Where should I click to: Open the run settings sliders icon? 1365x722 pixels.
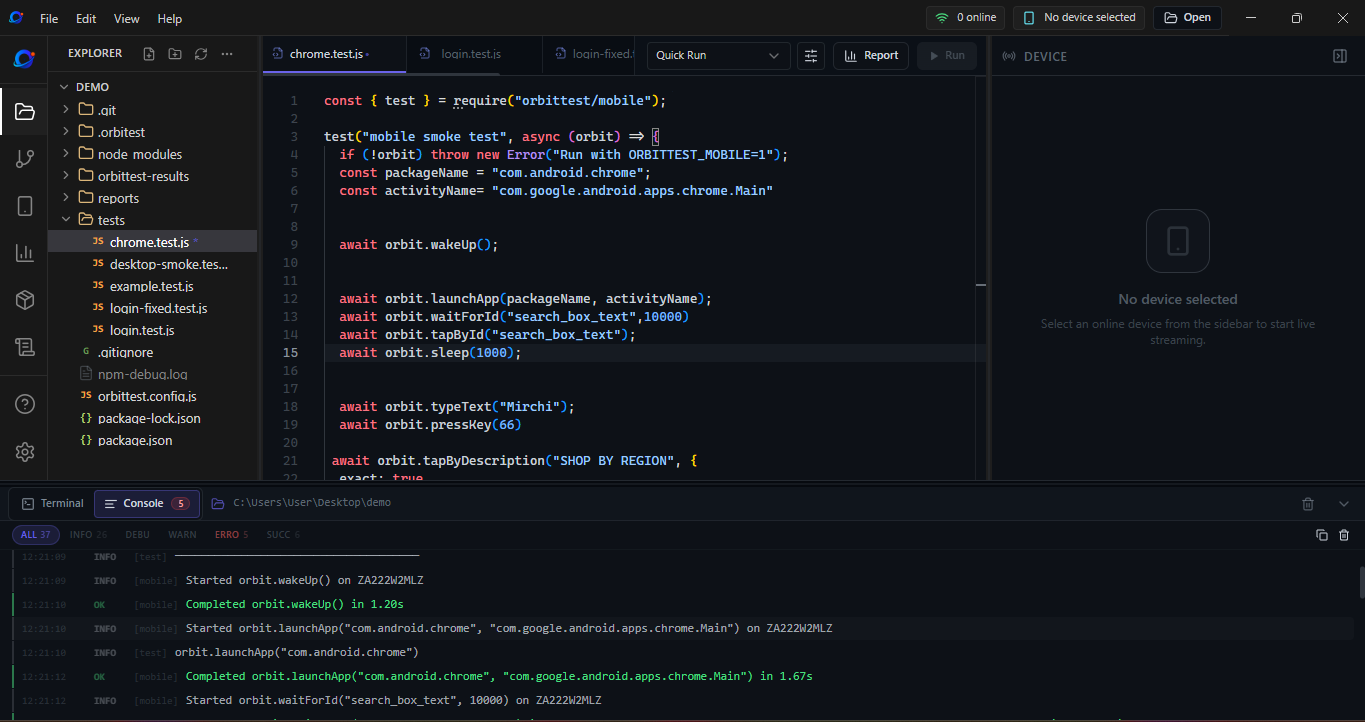point(811,56)
